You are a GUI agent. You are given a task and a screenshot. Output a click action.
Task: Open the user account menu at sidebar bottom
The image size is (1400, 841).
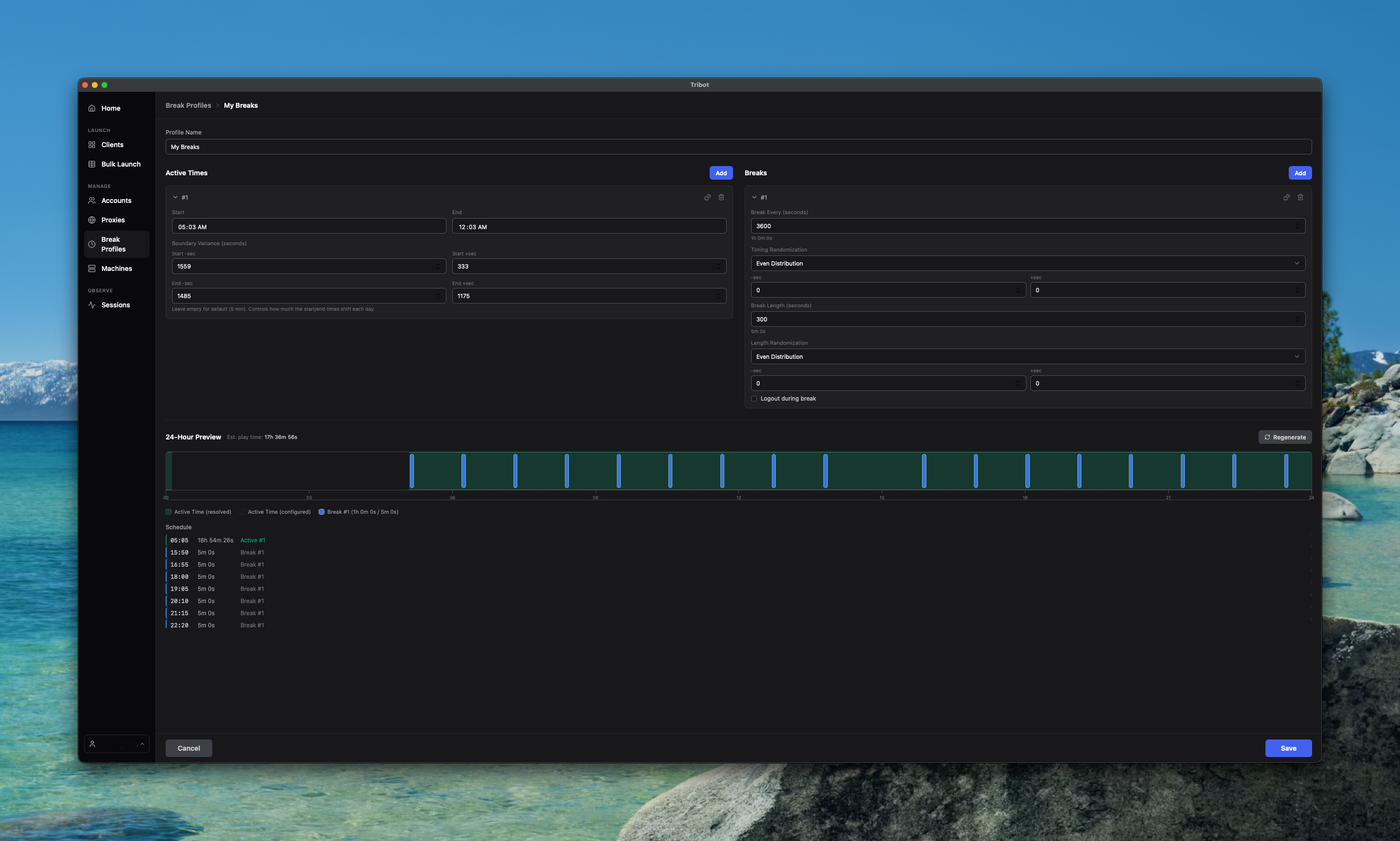point(117,744)
